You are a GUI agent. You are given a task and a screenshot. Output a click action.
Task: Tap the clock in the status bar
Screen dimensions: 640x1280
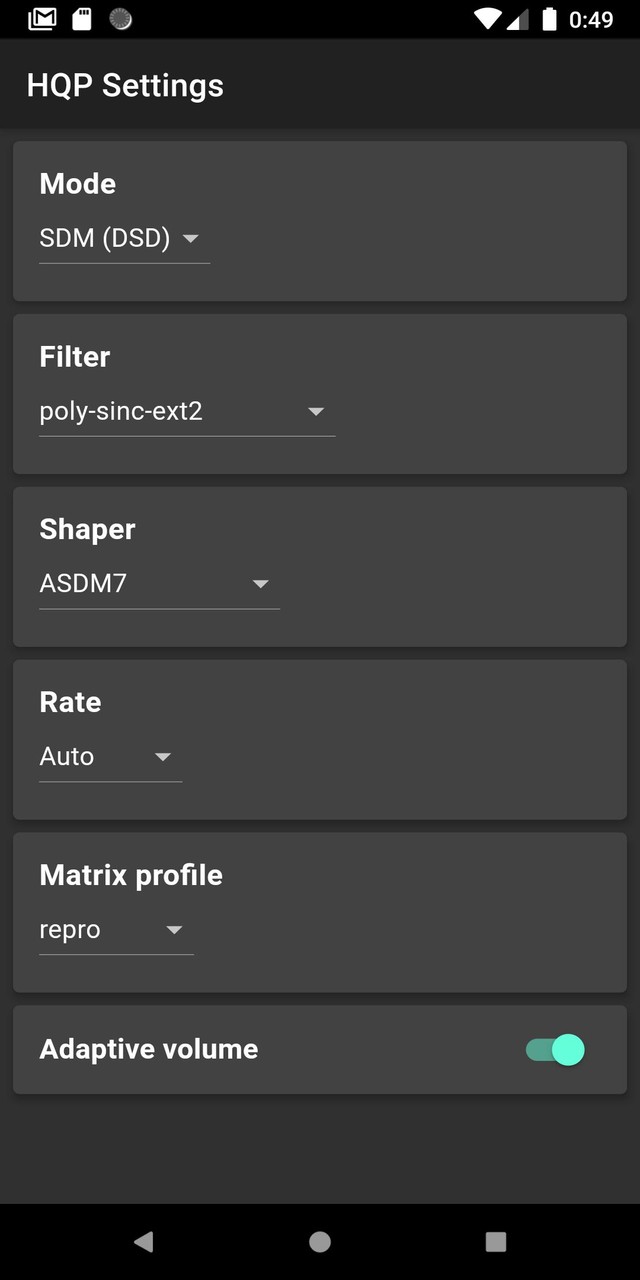point(594,19)
